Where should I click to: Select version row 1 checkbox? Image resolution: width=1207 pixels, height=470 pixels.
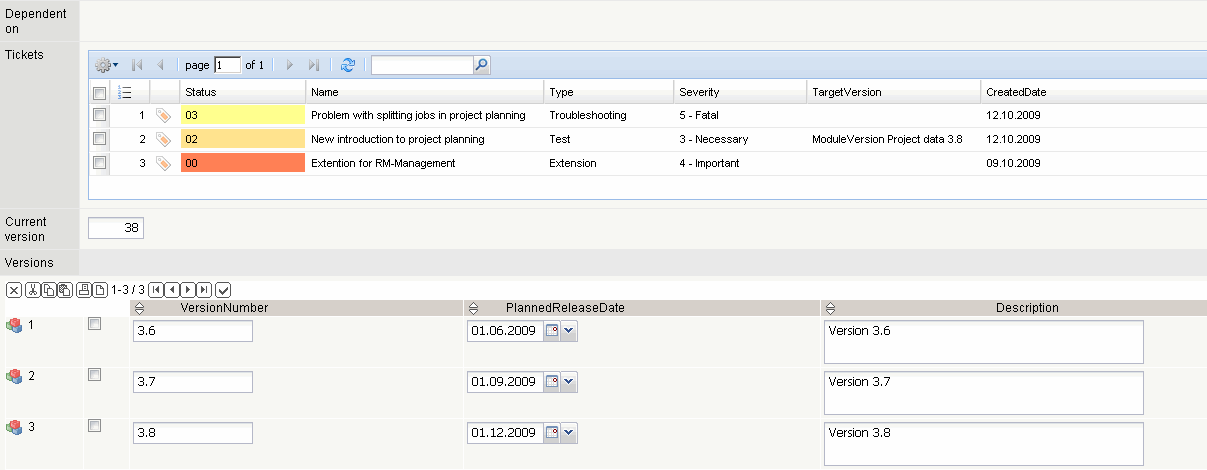[x=94, y=324]
